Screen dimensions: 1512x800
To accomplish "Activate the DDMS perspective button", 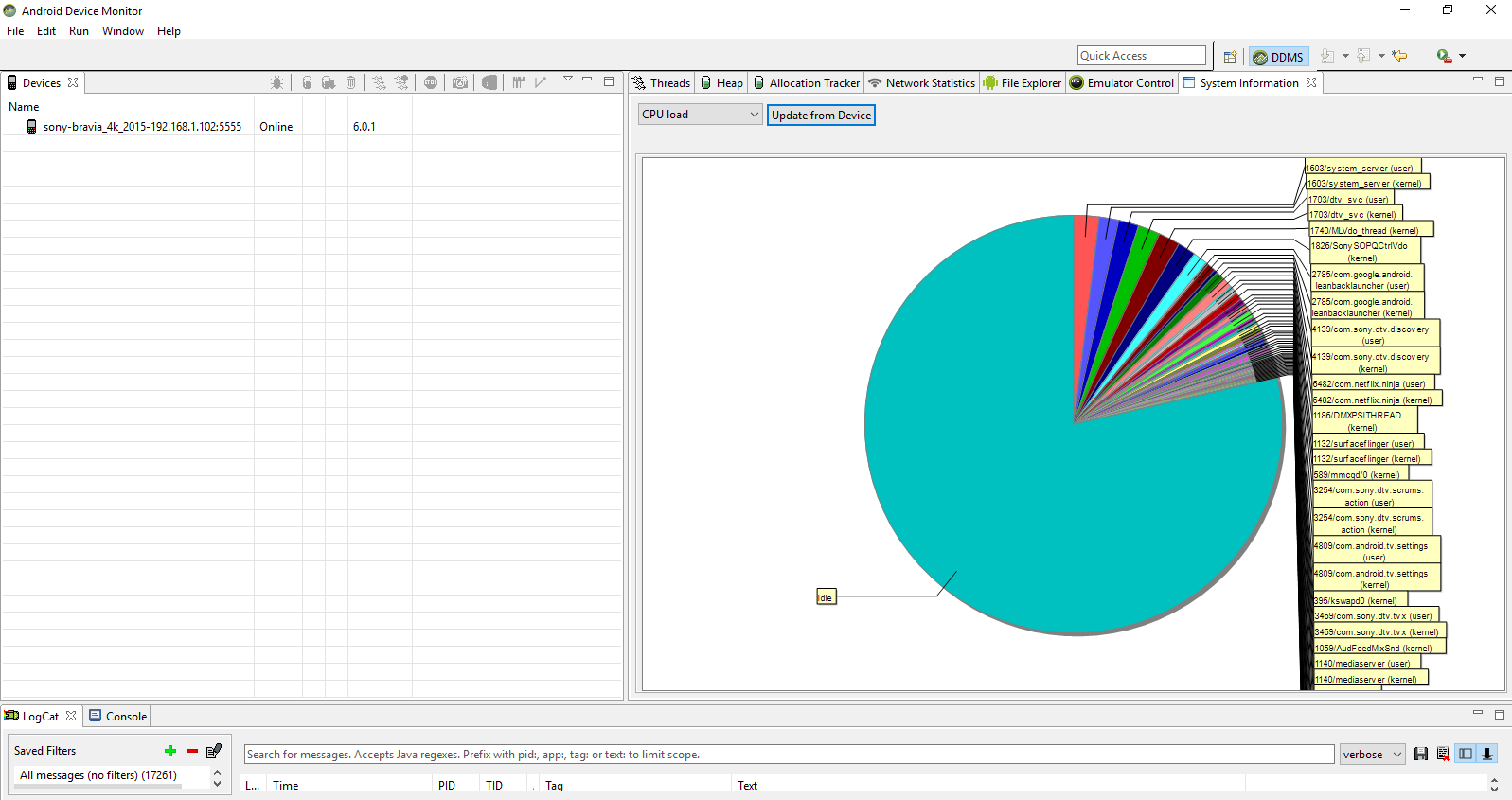I will pos(1278,57).
